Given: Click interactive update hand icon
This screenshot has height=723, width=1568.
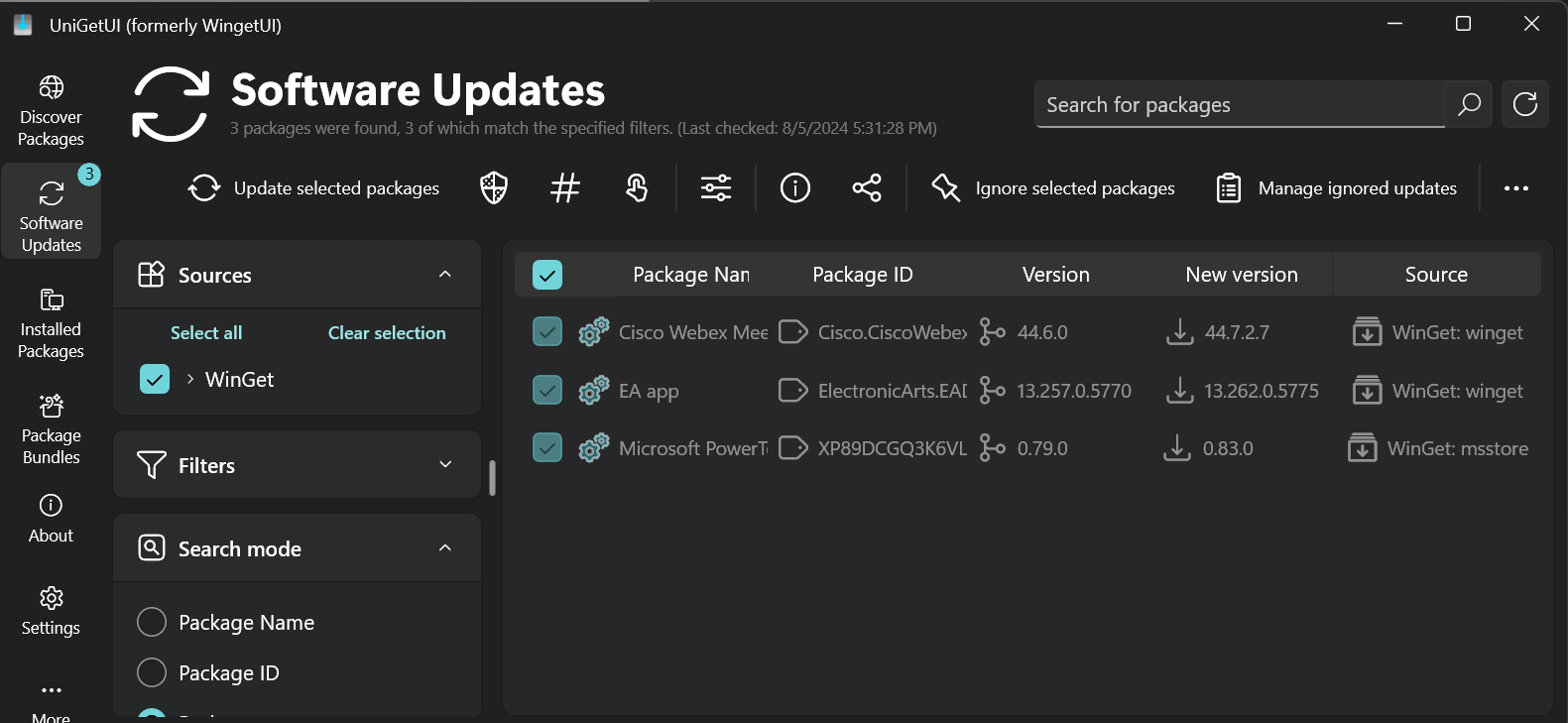Looking at the screenshot, I should tap(637, 187).
